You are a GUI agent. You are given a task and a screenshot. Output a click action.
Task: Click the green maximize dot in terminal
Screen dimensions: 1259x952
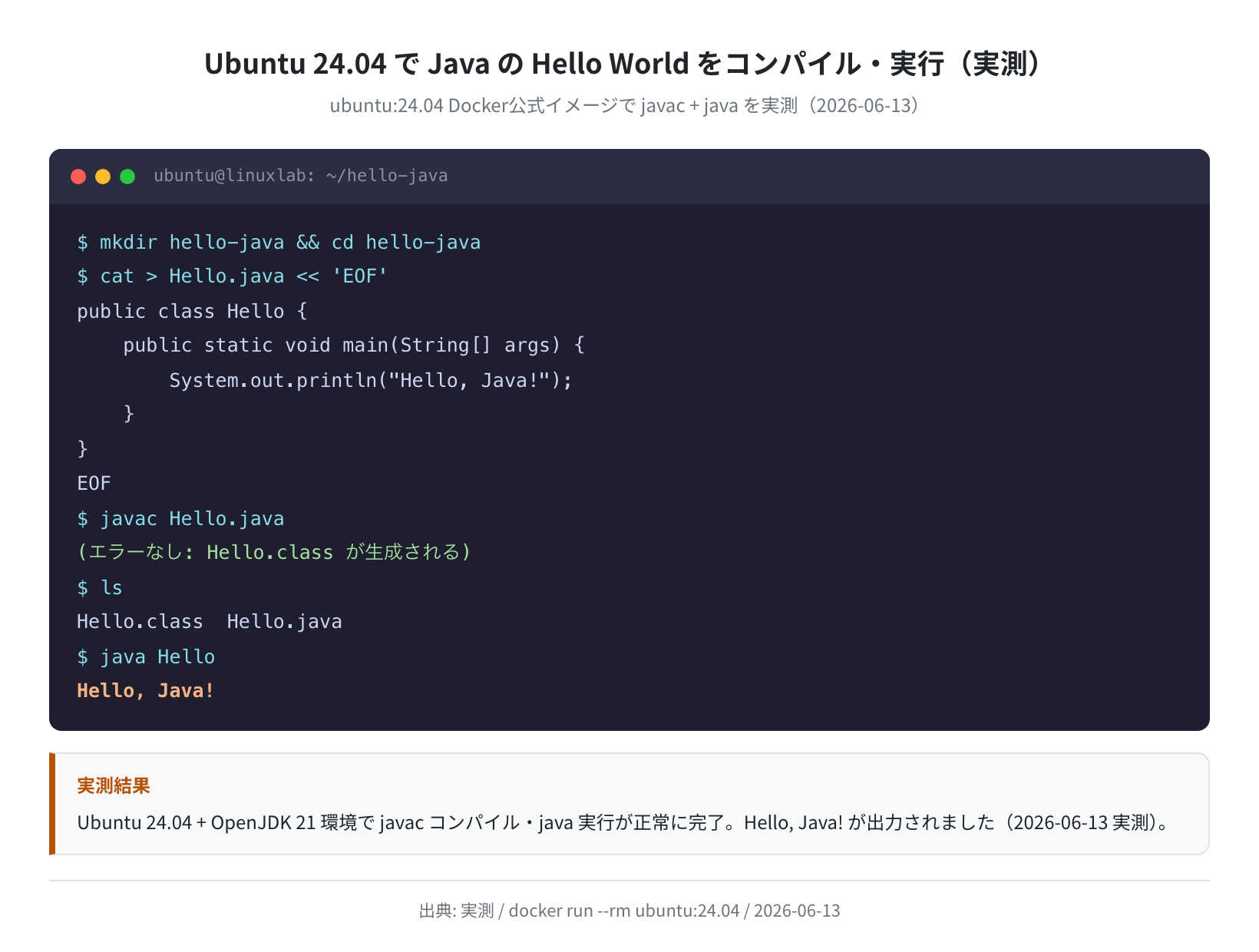pos(127,177)
